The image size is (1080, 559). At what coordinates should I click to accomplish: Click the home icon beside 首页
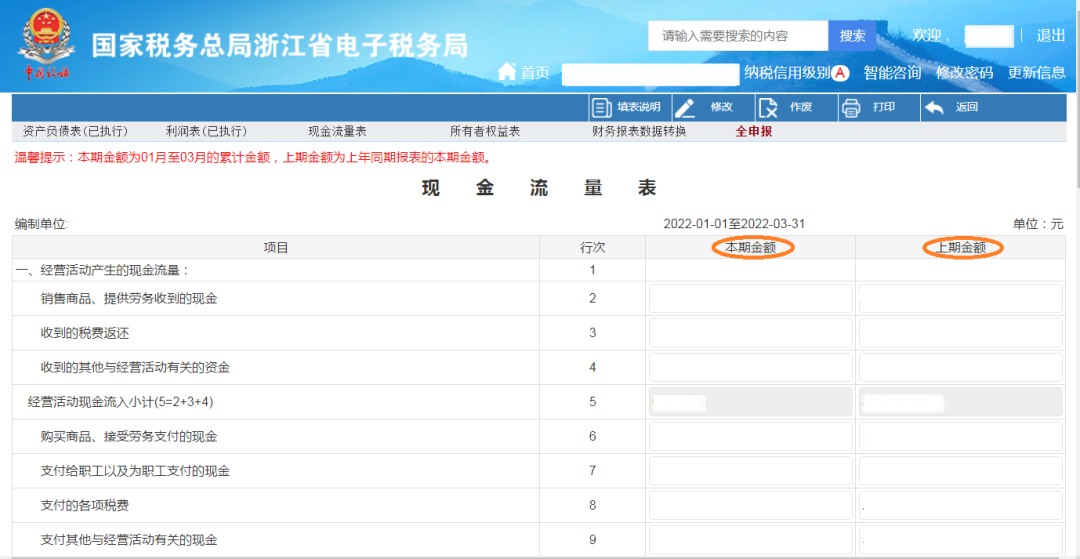click(x=507, y=71)
